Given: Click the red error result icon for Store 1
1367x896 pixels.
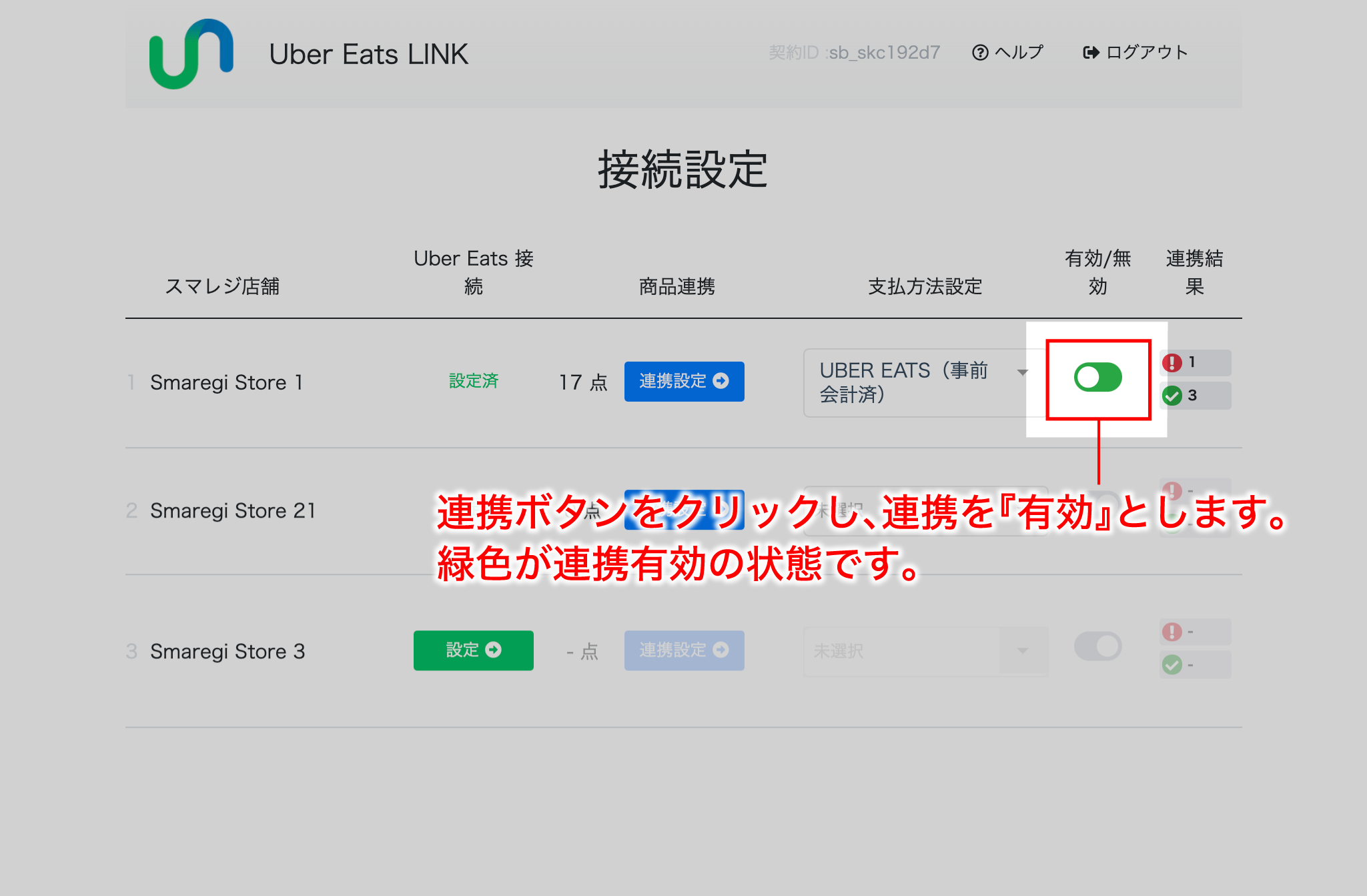Looking at the screenshot, I should [x=1172, y=363].
